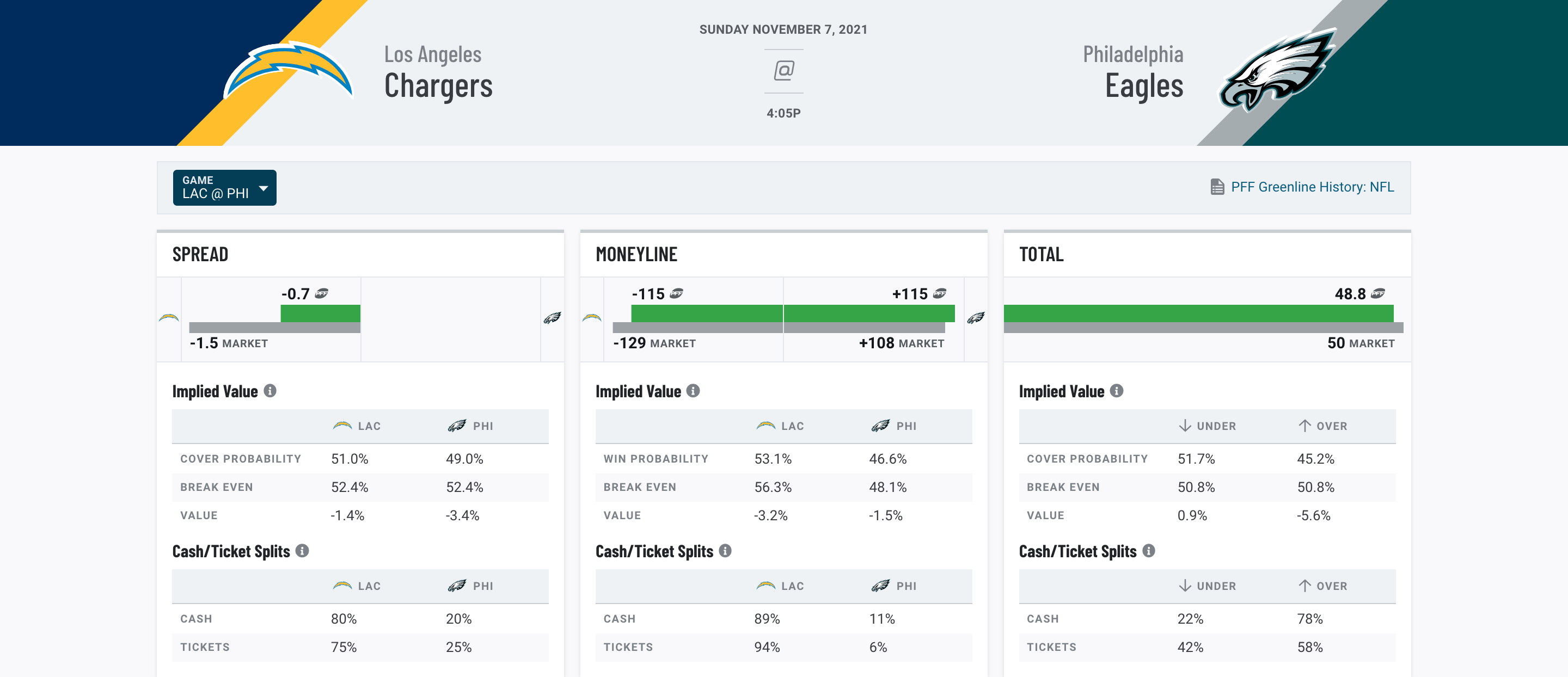Click Chargers icon left of Spread bar
Screen dimensions: 1568x677
169,317
